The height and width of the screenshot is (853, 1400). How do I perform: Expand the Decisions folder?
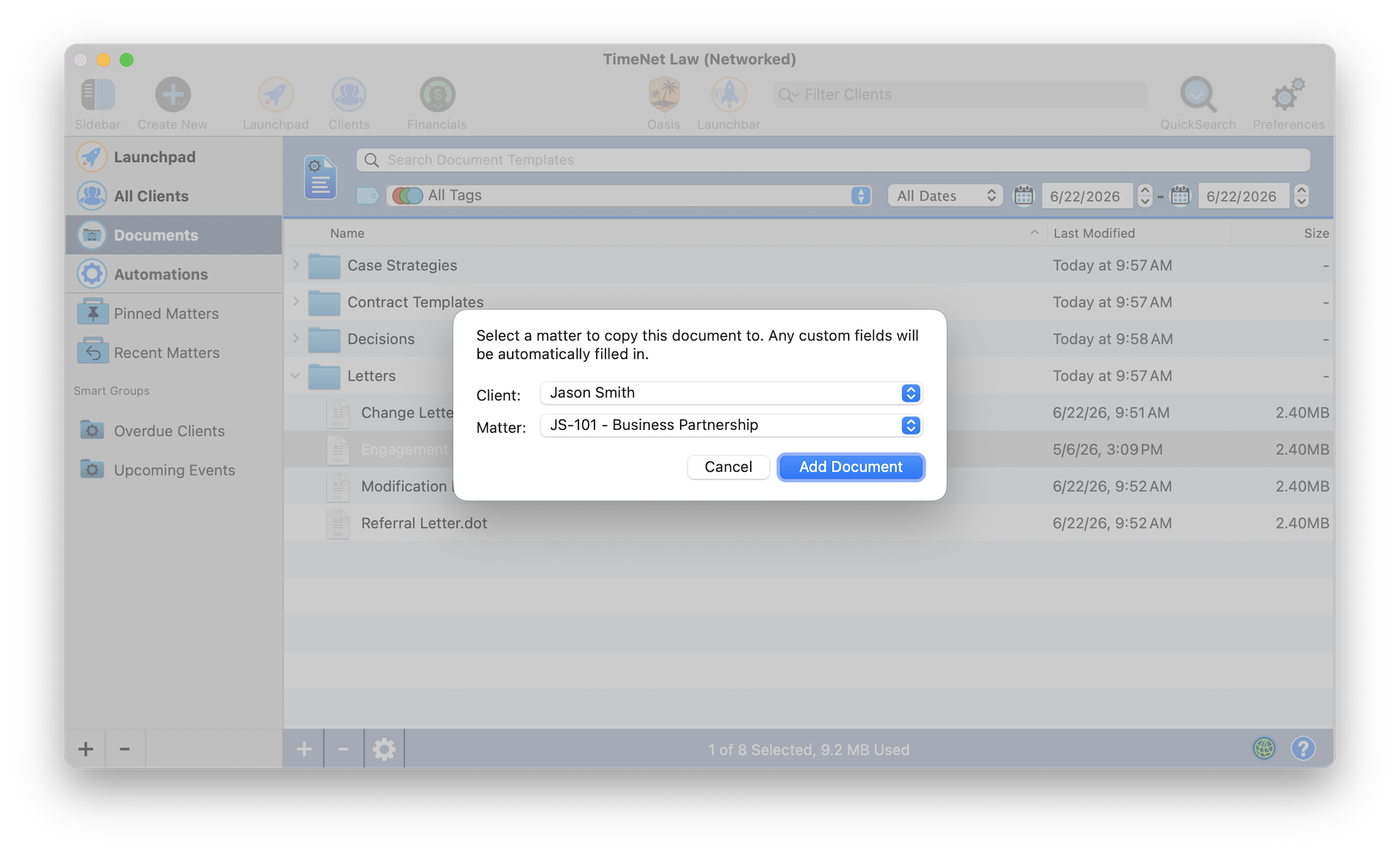pyautogui.click(x=295, y=338)
